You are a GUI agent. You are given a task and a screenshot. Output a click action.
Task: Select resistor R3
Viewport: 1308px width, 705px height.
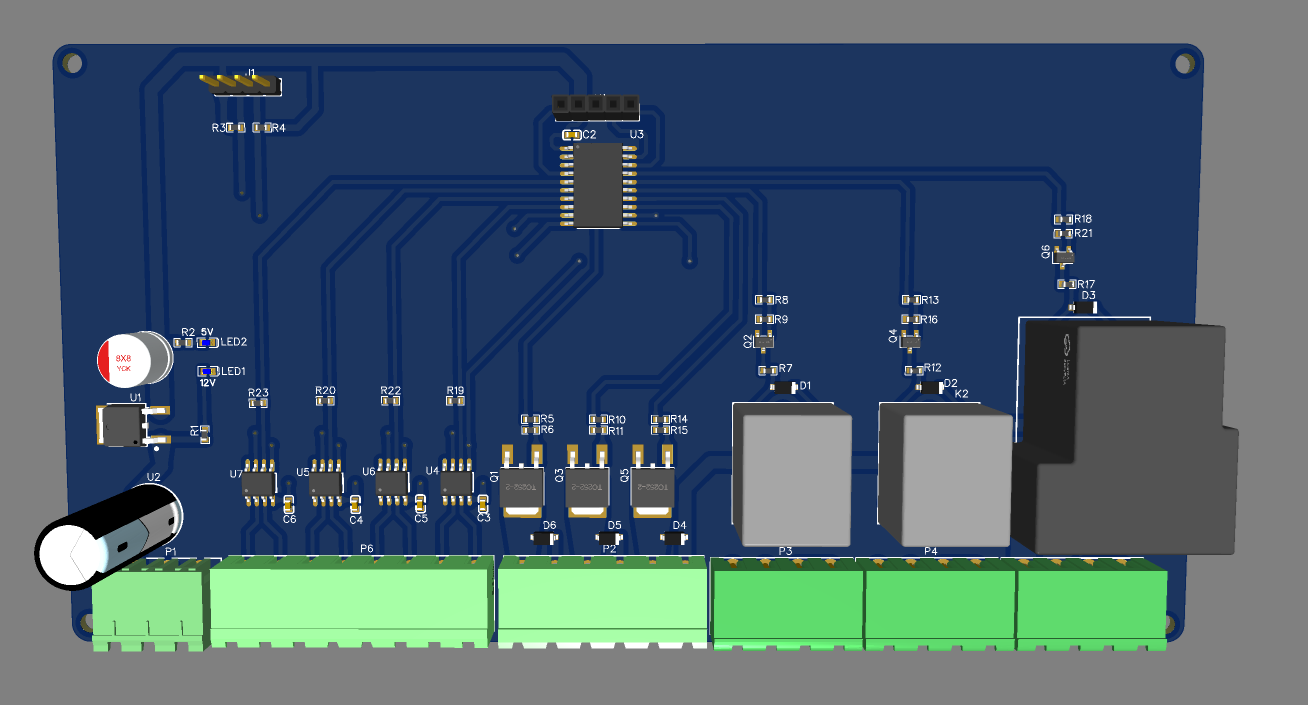pos(237,127)
